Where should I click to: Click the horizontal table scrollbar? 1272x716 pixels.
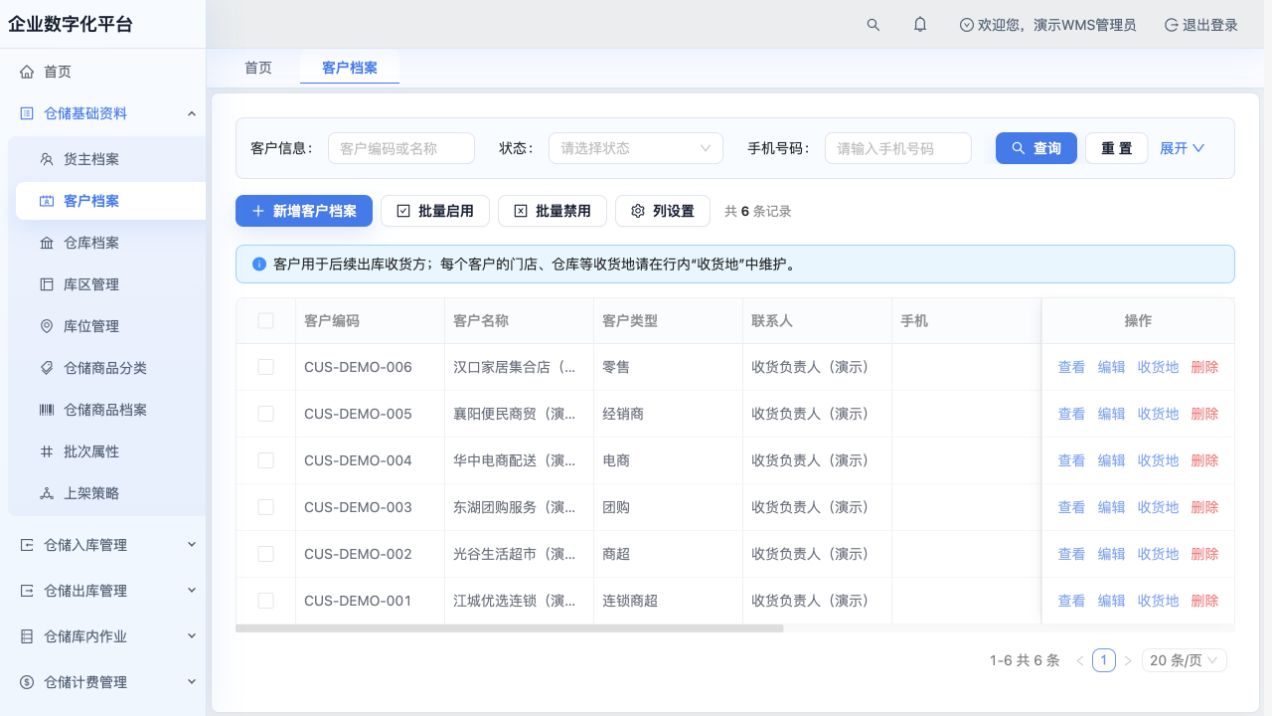(x=509, y=629)
